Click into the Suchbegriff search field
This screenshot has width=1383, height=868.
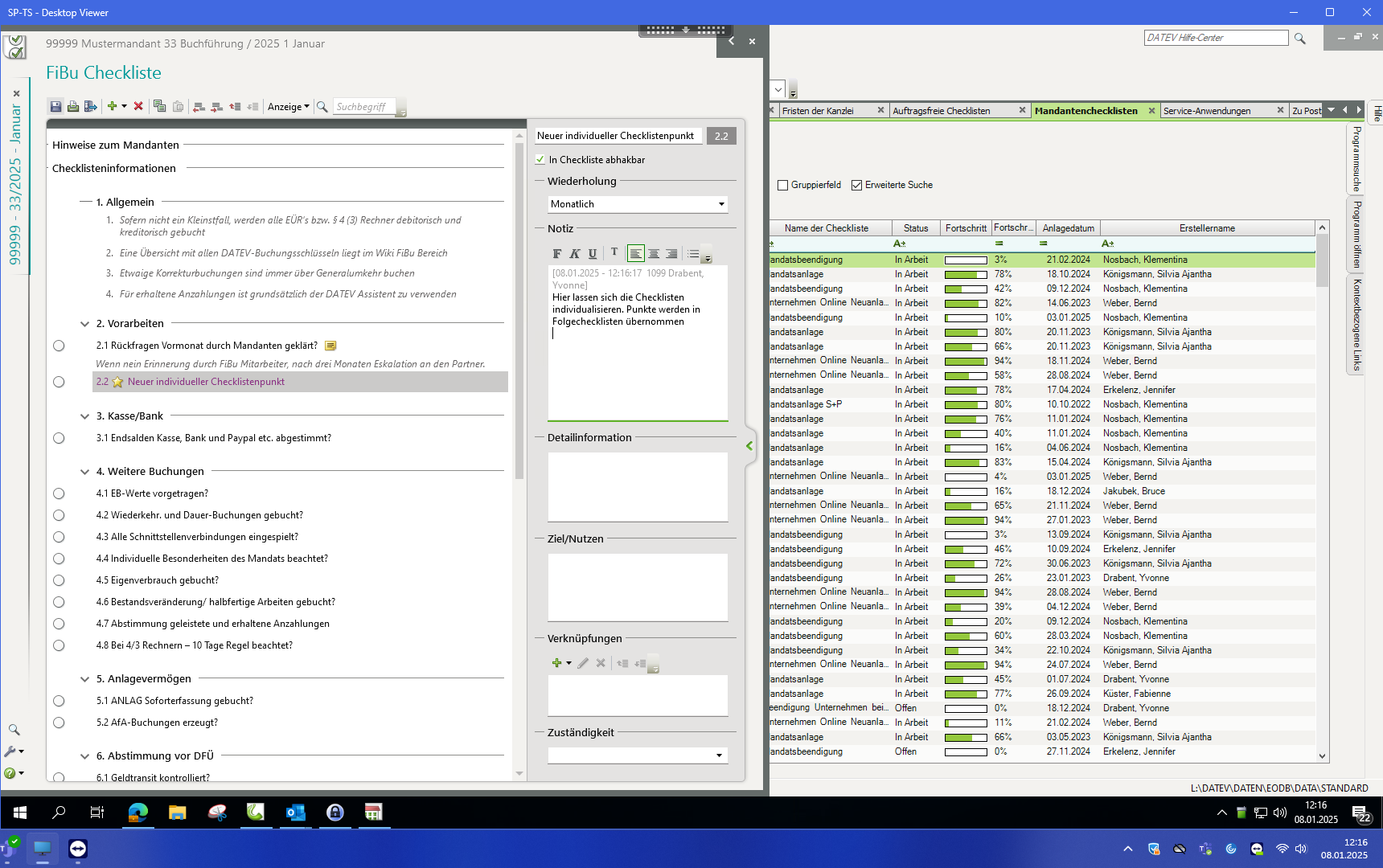[x=363, y=107]
